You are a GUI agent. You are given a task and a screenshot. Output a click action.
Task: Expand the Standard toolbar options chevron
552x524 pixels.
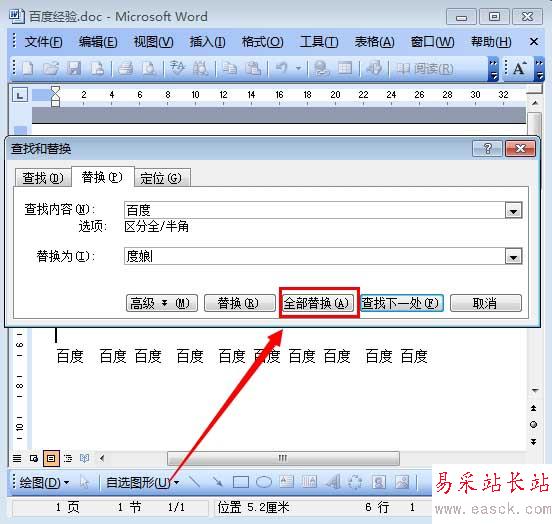click(x=493, y=69)
